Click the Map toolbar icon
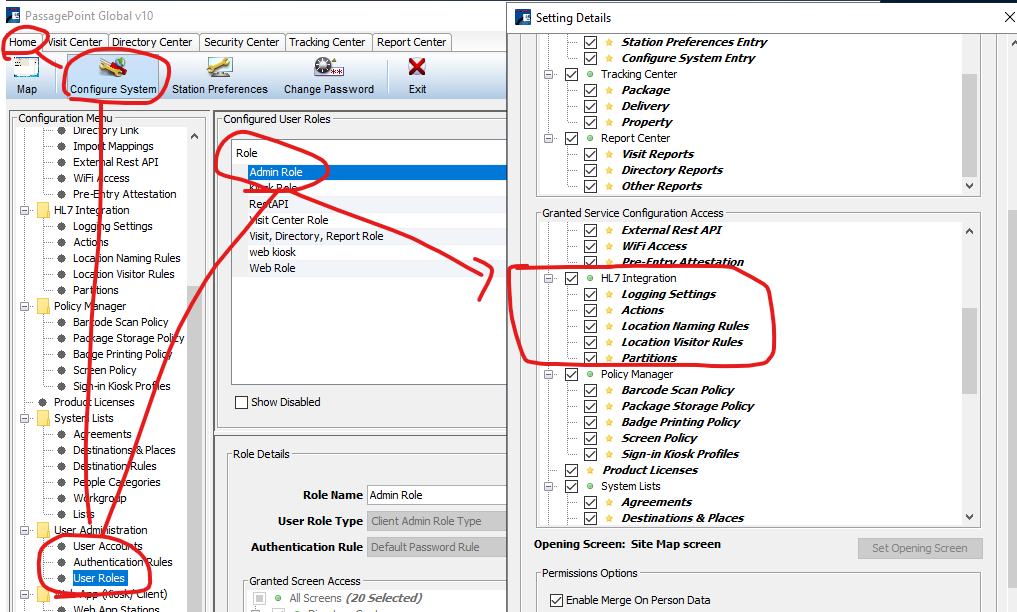The width and height of the screenshot is (1017, 612). click(27, 68)
